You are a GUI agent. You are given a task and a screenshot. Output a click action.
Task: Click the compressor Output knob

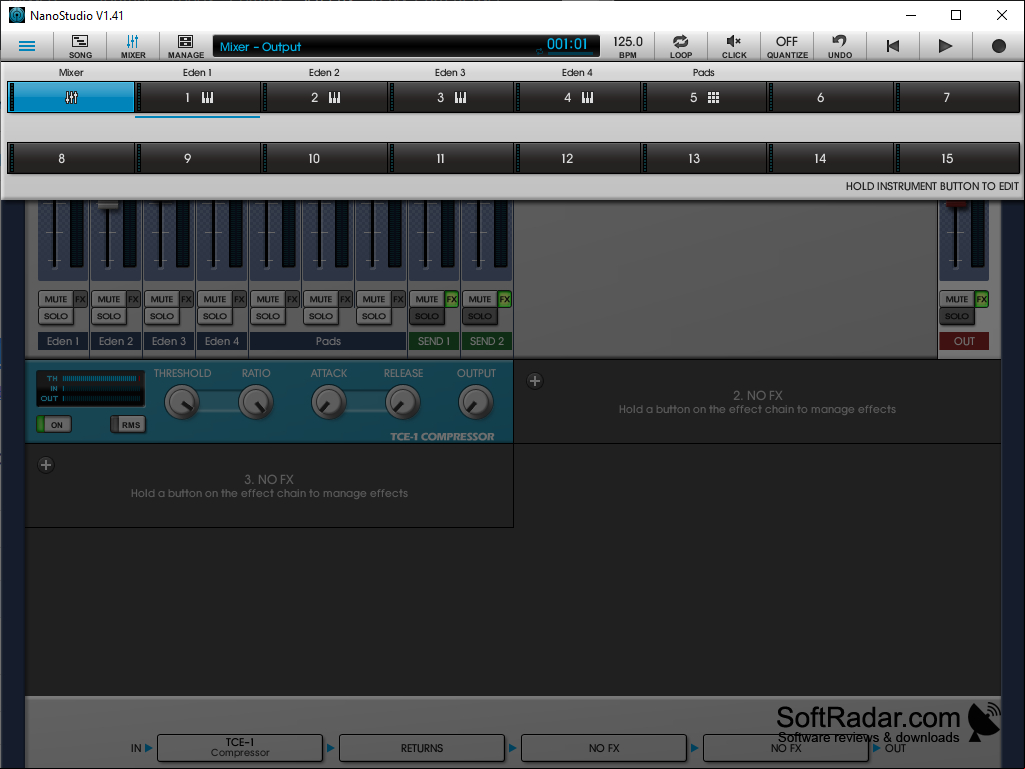(x=476, y=402)
